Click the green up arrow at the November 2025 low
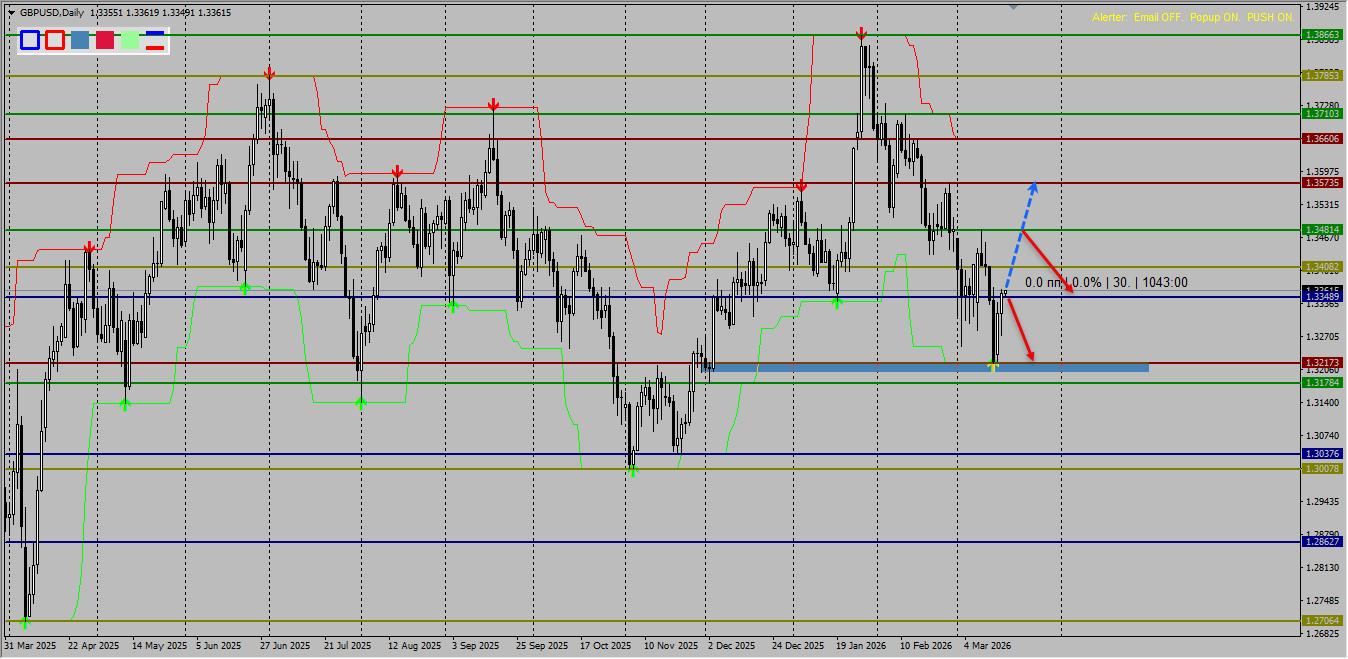 (x=632, y=469)
